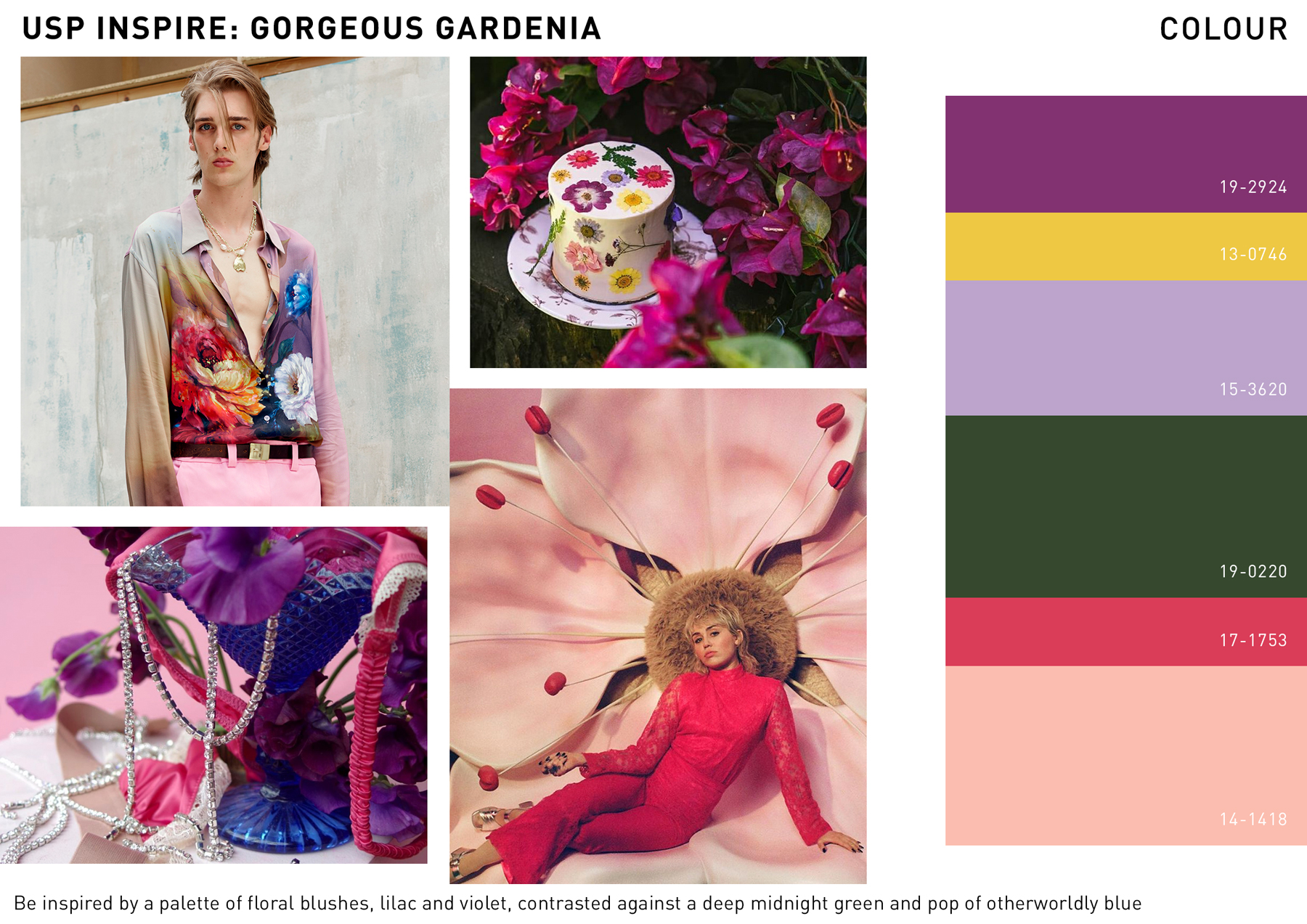The width and height of the screenshot is (1307, 924).
Task: Select the blue glass goblet image
Action: point(213,695)
